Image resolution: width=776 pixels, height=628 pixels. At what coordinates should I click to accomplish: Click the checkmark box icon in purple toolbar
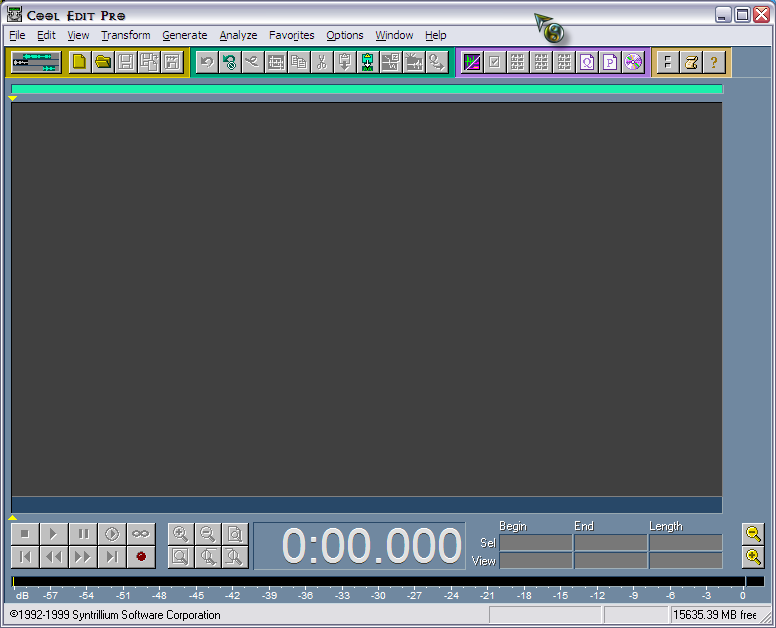pyautogui.click(x=494, y=62)
